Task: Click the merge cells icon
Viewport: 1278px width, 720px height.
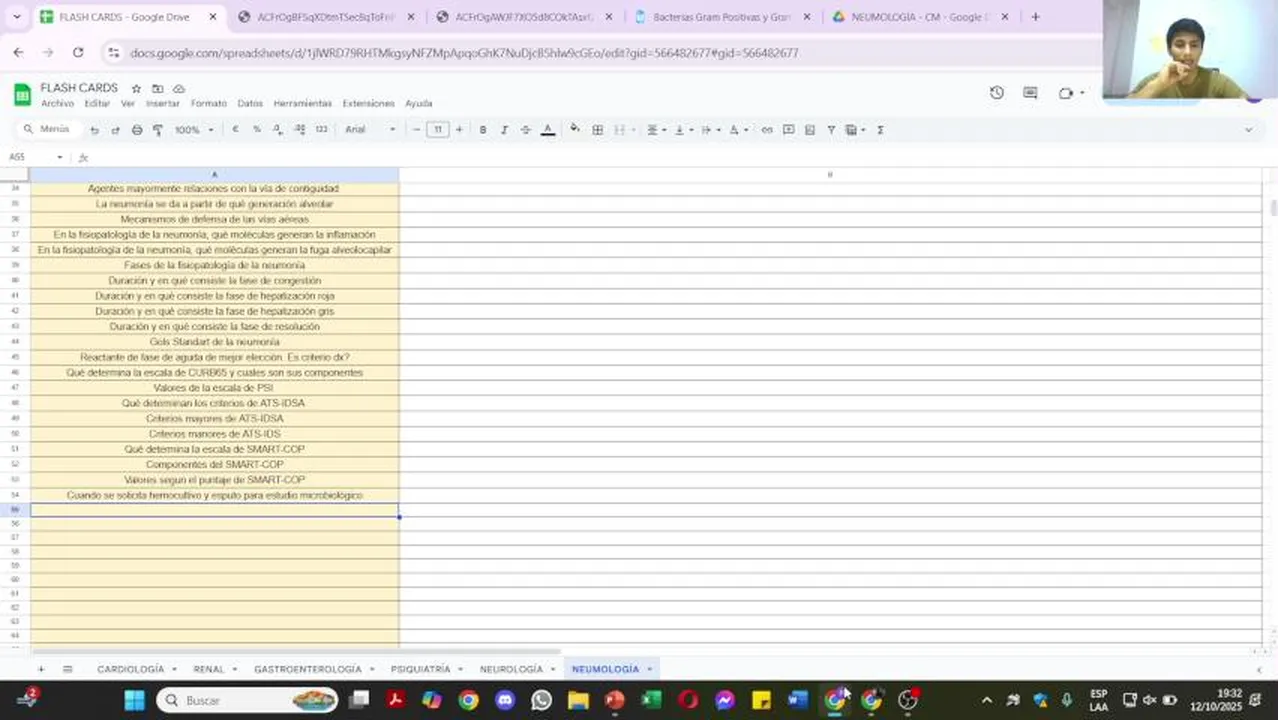Action: tap(620, 130)
